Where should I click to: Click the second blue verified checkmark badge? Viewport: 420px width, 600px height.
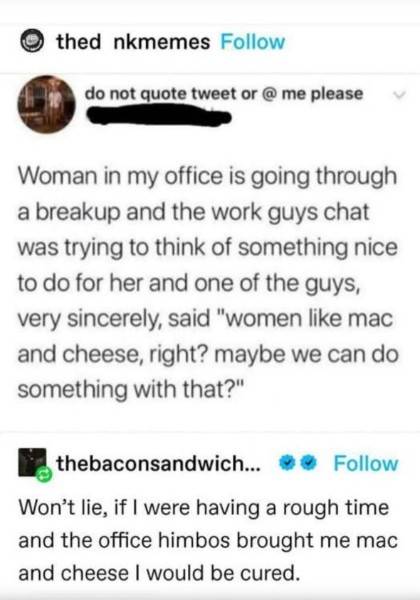pyautogui.click(x=310, y=464)
